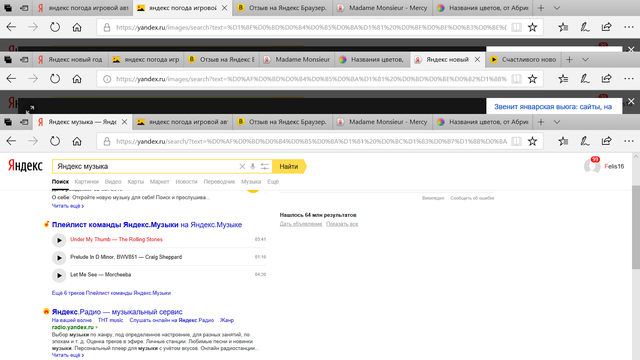640x360 pixels.
Task: Switch to Яндекс новый год tab in the middle window
Action: (71, 60)
